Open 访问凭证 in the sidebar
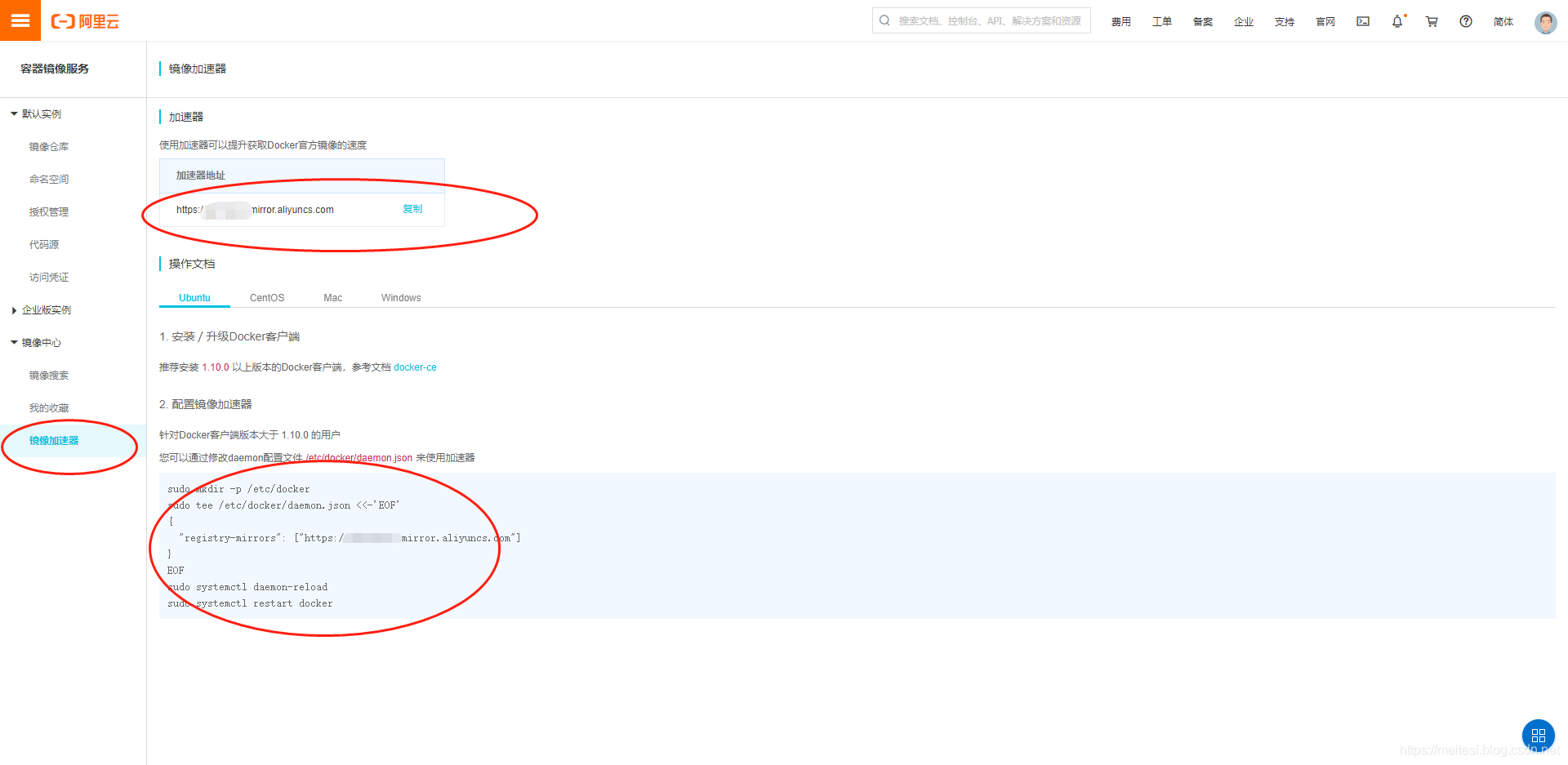This screenshot has width=1568, height=765. (49, 278)
